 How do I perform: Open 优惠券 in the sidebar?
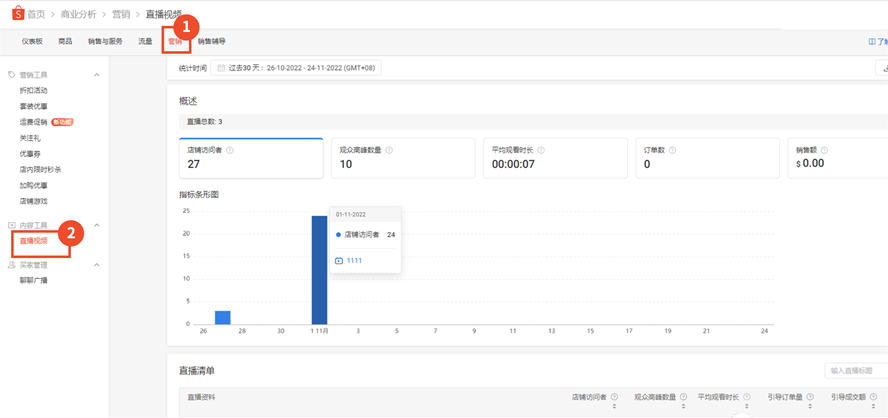click(30, 153)
